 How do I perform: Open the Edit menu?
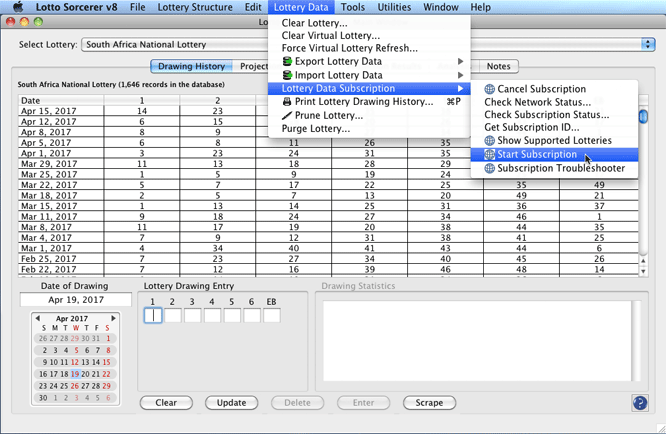point(253,7)
